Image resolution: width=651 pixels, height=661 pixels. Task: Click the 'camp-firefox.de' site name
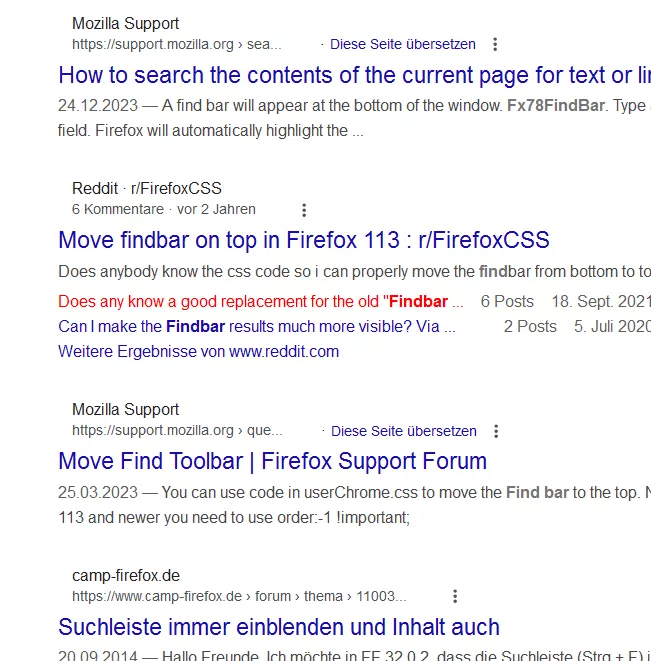[126, 575]
